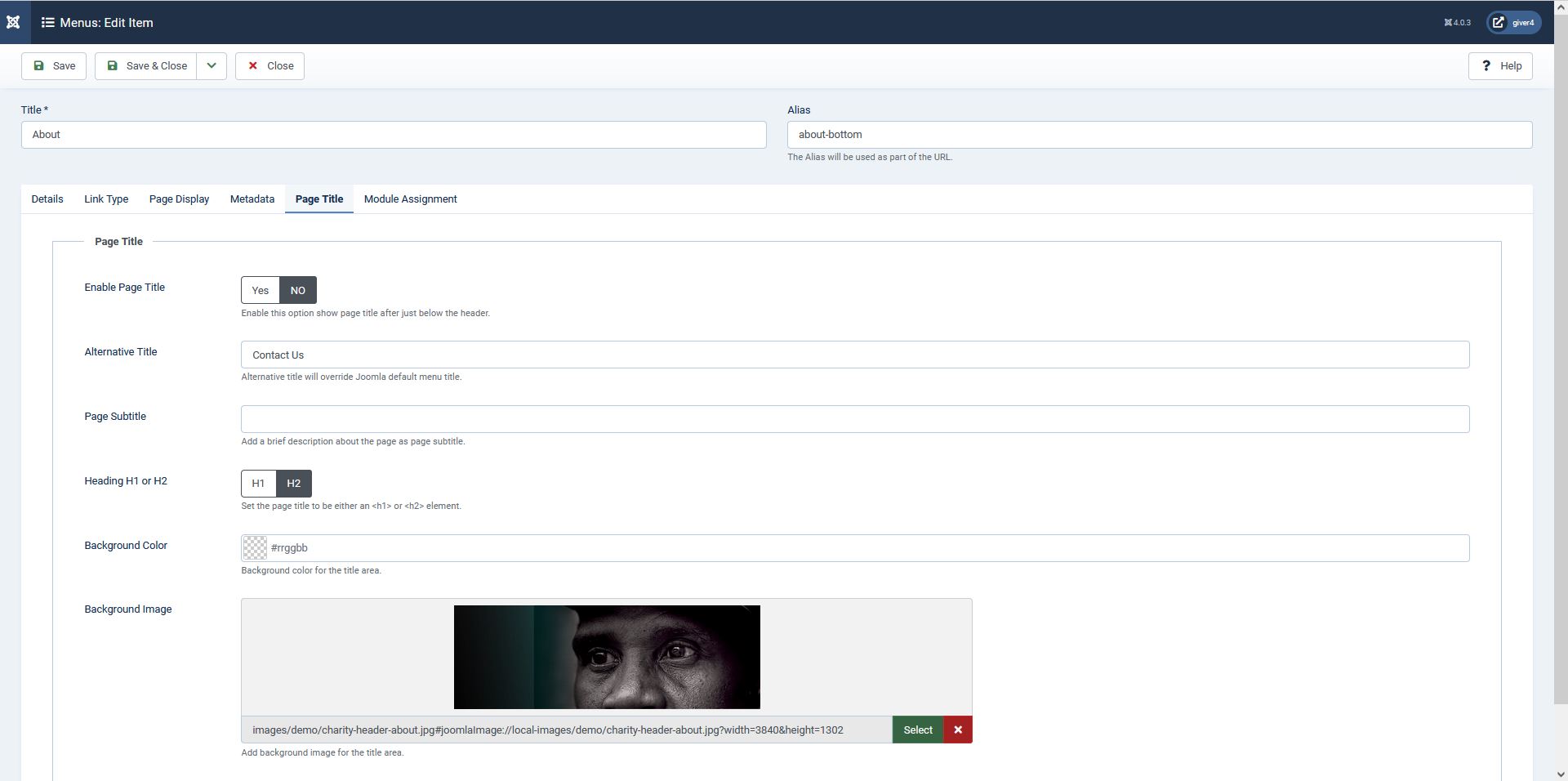Clear the background image with red X
The height and width of the screenshot is (781, 1568).
[x=957, y=730]
